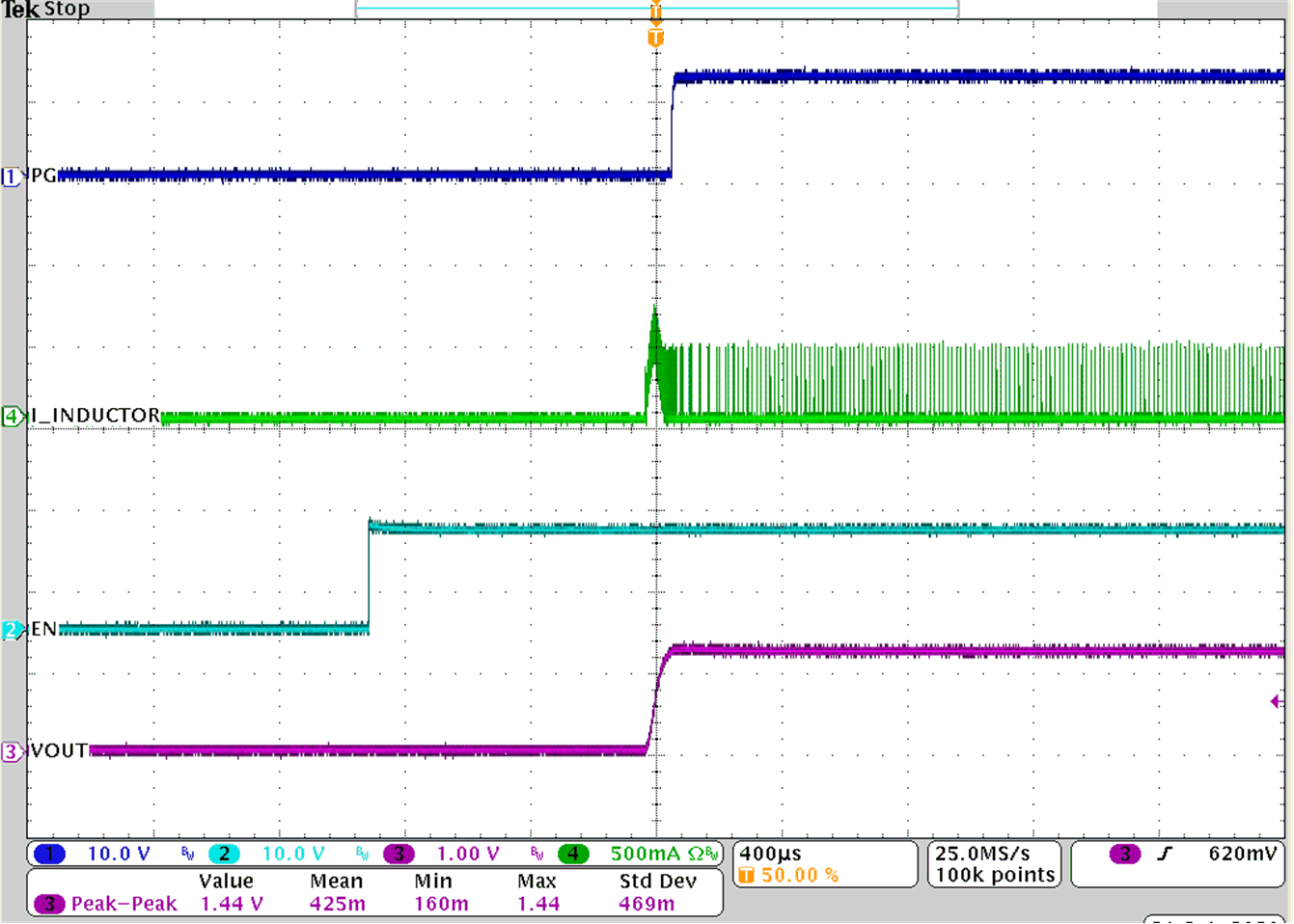This screenshot has width=1294, height=924.
Task: Click the orange trigger T marker
Action: tap(657, 39)
